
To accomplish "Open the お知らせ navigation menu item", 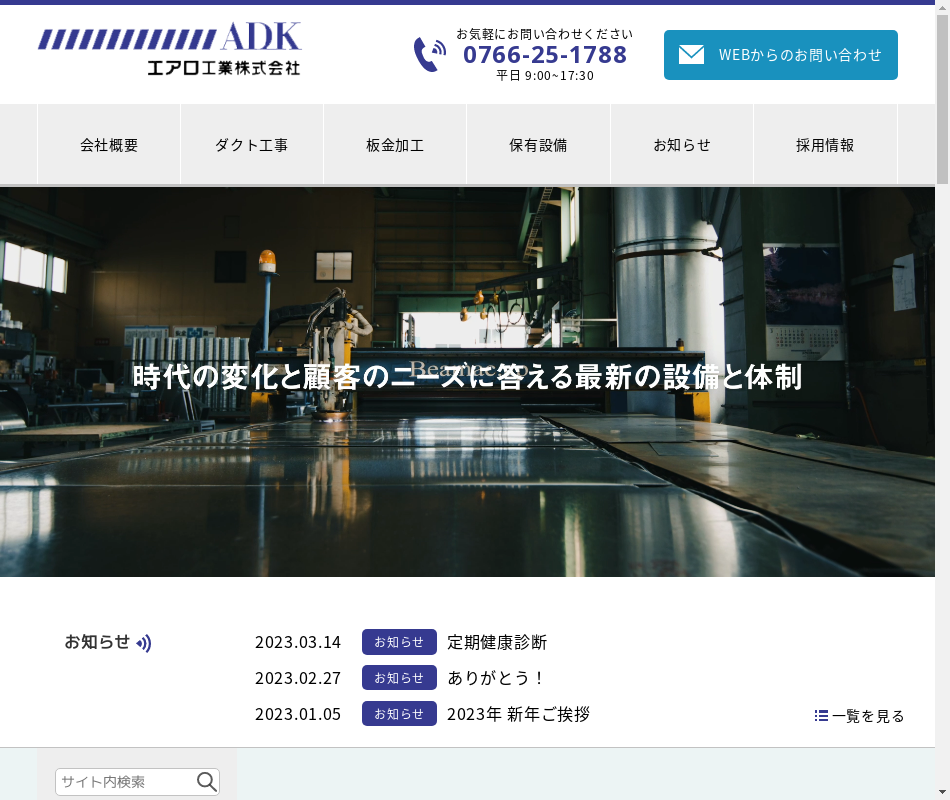I will click(x=682, y=145).
